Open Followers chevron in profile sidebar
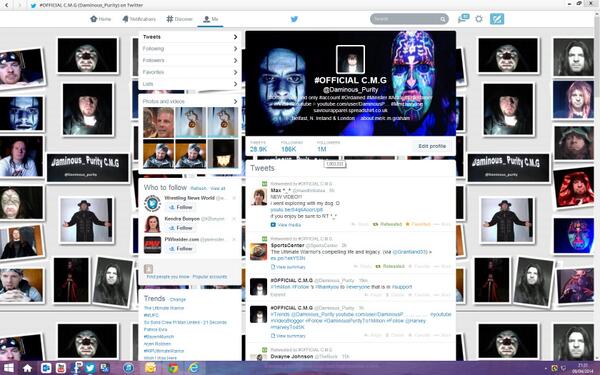This screenshot has height=375, width=600. (x=235, y=60)
